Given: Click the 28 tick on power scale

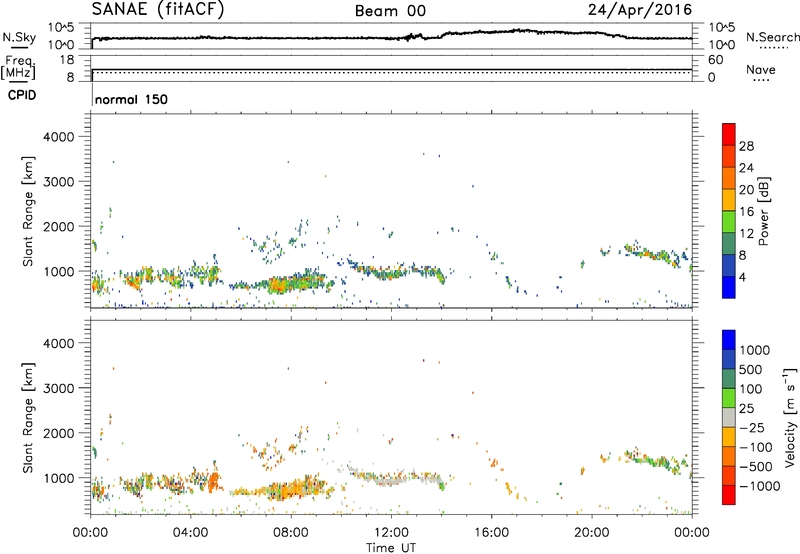Looking at the screenshot, I should click(x=746, y=146).
